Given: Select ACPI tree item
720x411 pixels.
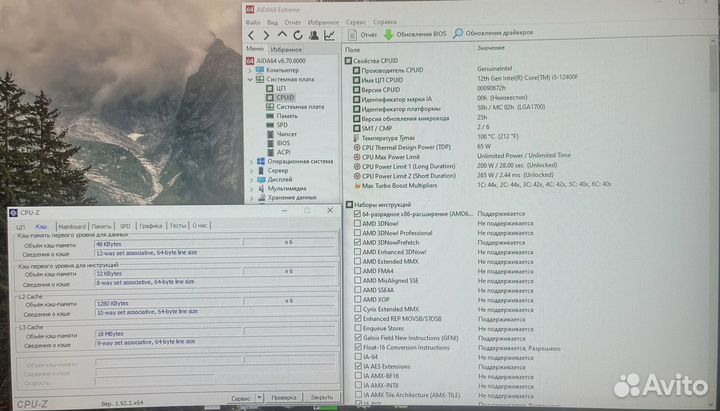Looking at the screenshot, I should click(x=278, y=152).
